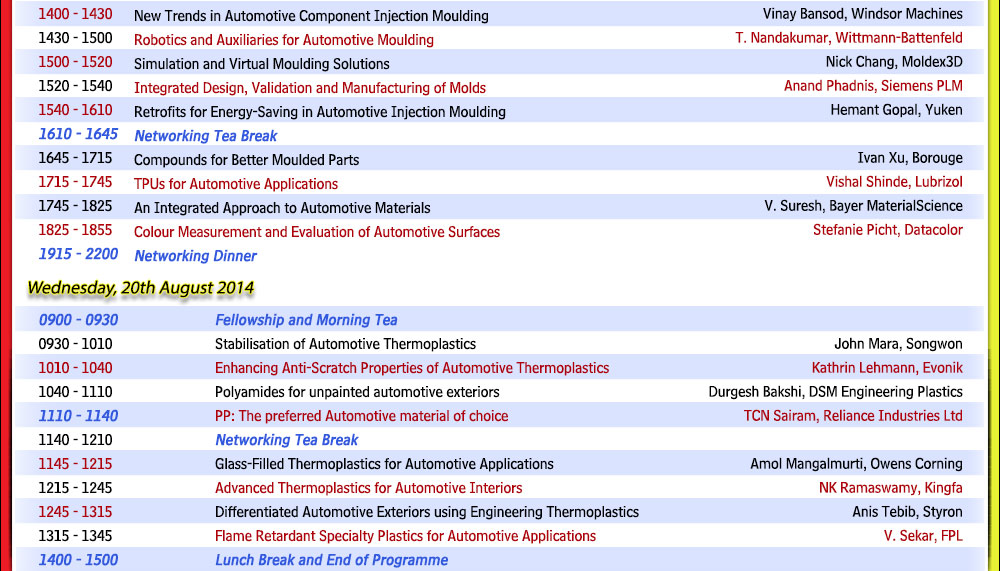Select 'Amol Mangalmurti, Owens Corning' speaker

tap(857, 464)
